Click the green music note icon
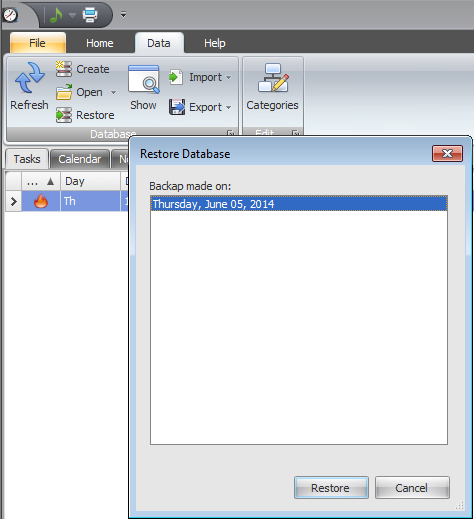Image resolution: width=474 pixels, height=519 pixels. [x=56, y=15]
